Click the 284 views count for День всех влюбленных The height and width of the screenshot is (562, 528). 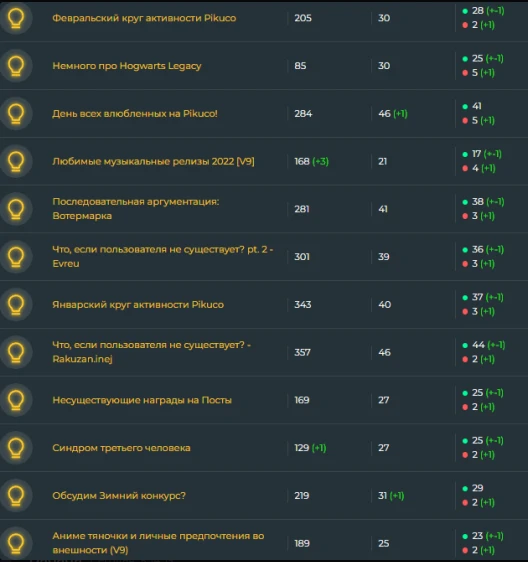tap(303, 114)
